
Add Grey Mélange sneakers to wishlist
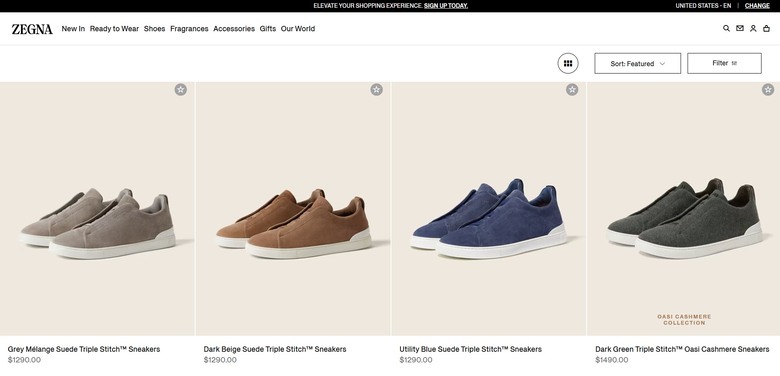point(181,90)
